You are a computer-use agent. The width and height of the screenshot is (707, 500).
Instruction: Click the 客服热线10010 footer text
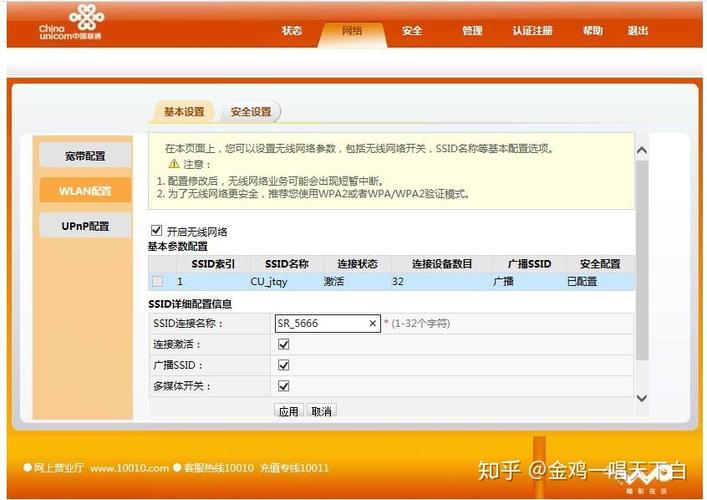218,468
